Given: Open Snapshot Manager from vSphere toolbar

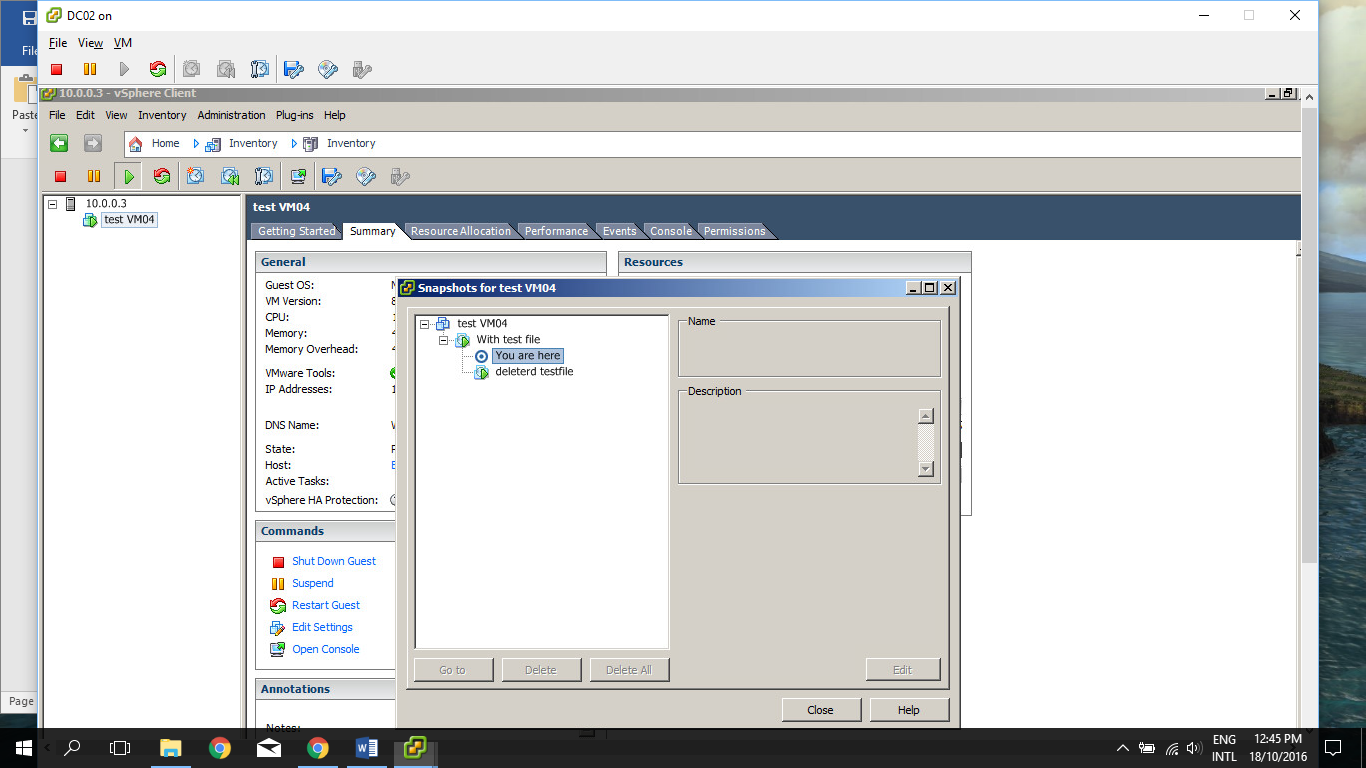Looking at the screenshot, I should tap(264, 177).
